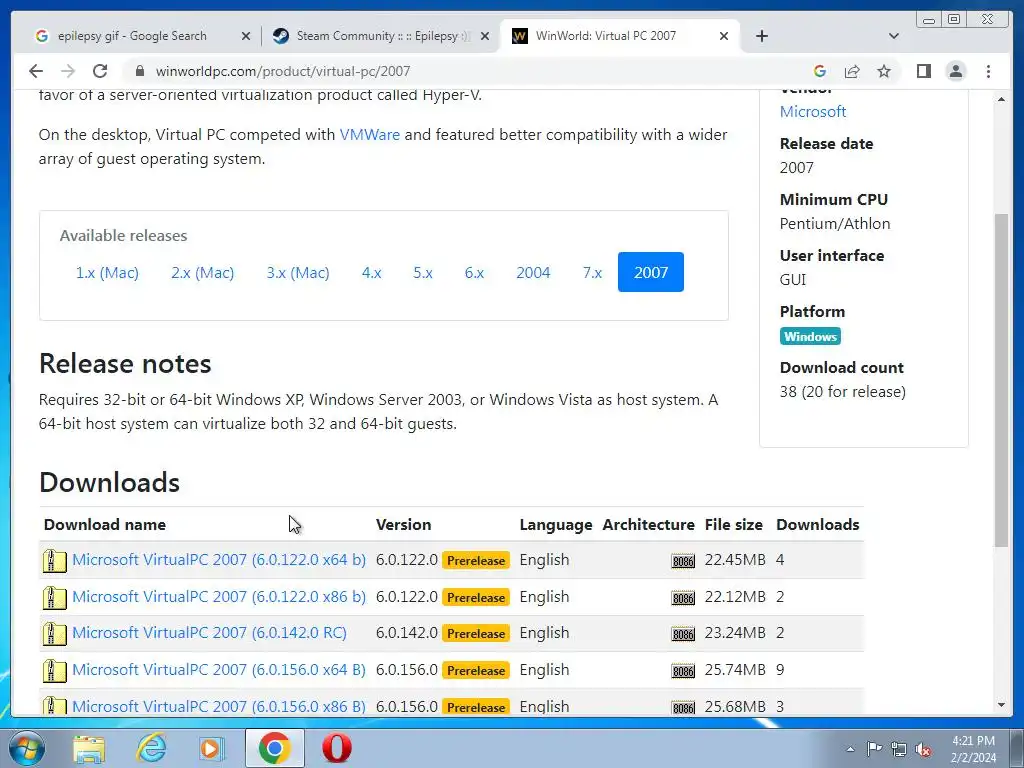
Task: Open the taskbar clock showing 4:21 PM
Action: [973, 749]
